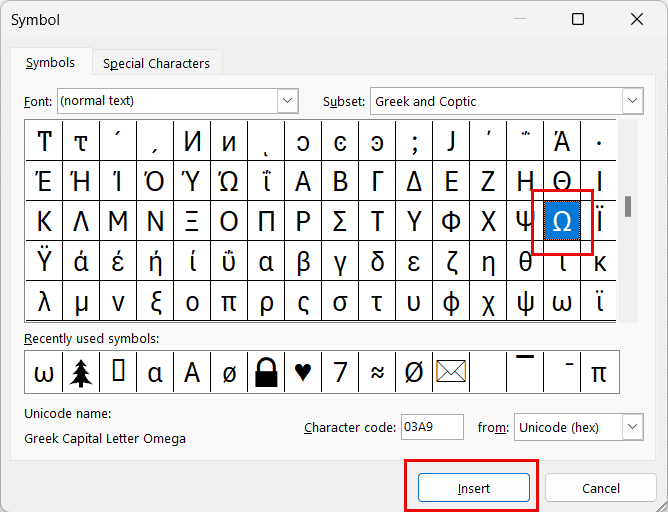This screenshot has height=512, width=668.
Task: Choose tree symbol in recently used
Action: [x=81, y=372]
